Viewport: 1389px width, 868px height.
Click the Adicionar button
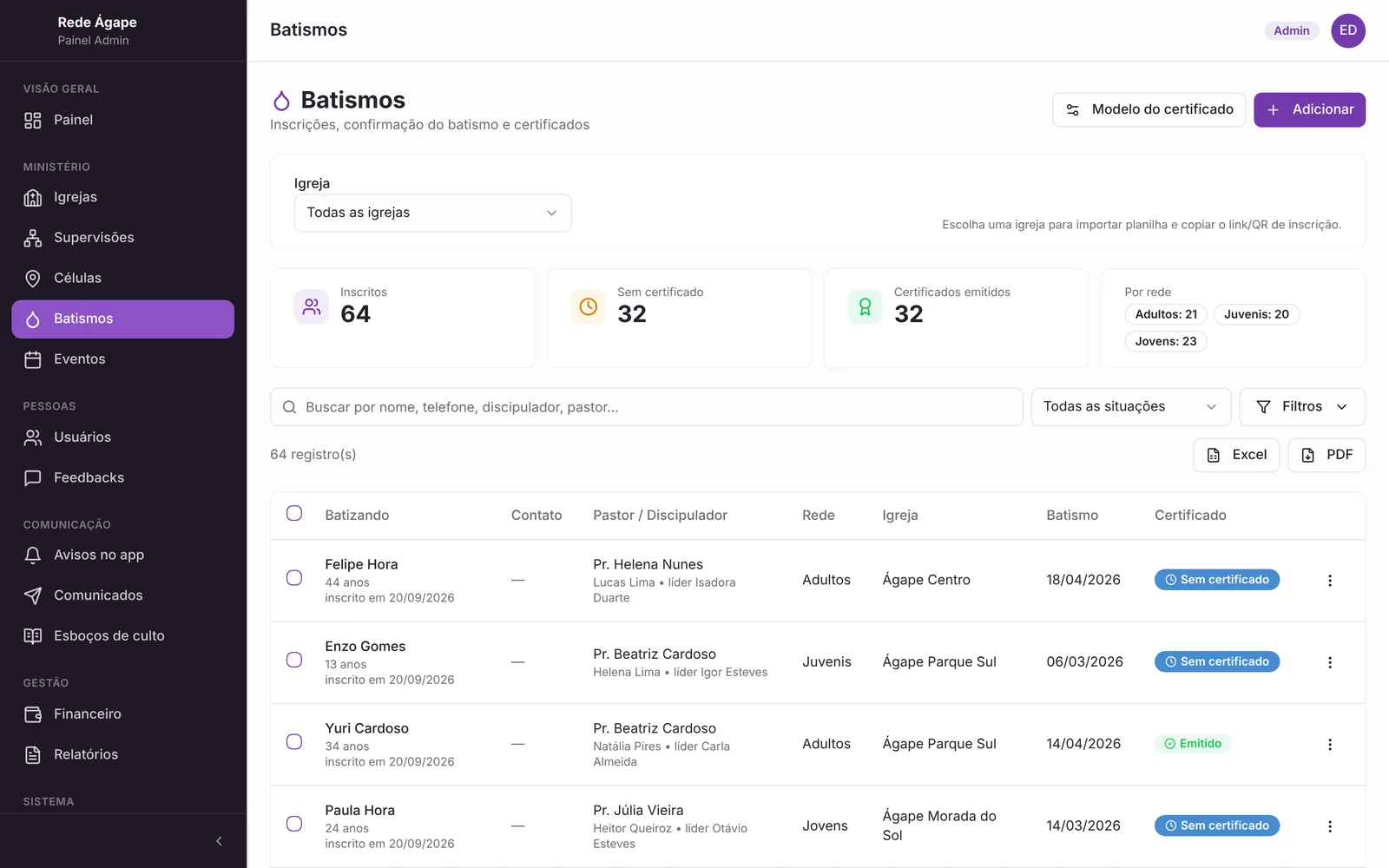(x=1309, y=110)
